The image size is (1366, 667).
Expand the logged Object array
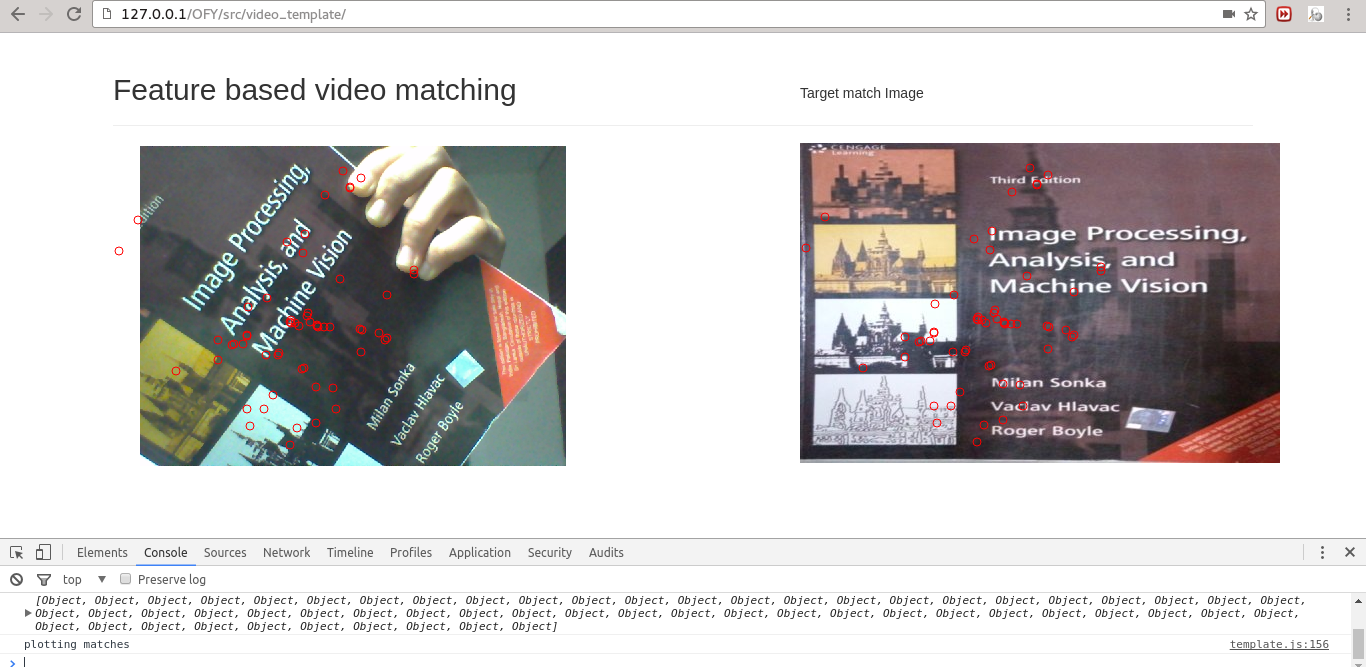(28, 612)
